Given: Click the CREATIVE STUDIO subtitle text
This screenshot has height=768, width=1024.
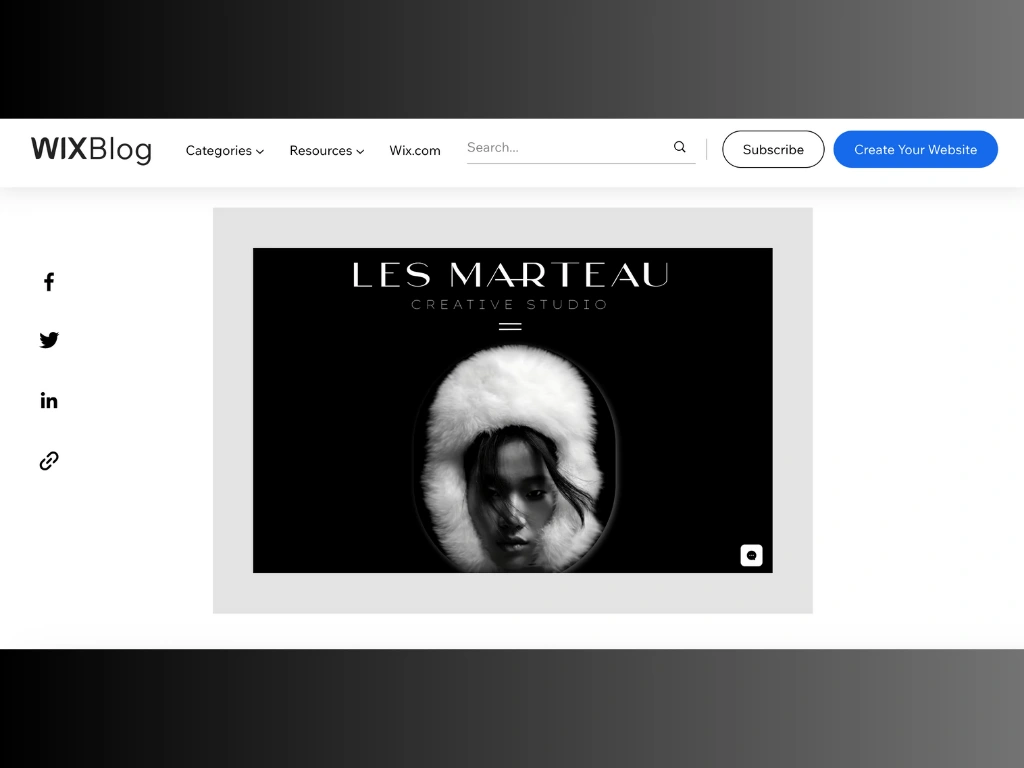Looking at the screenshot, I should 509,304.
